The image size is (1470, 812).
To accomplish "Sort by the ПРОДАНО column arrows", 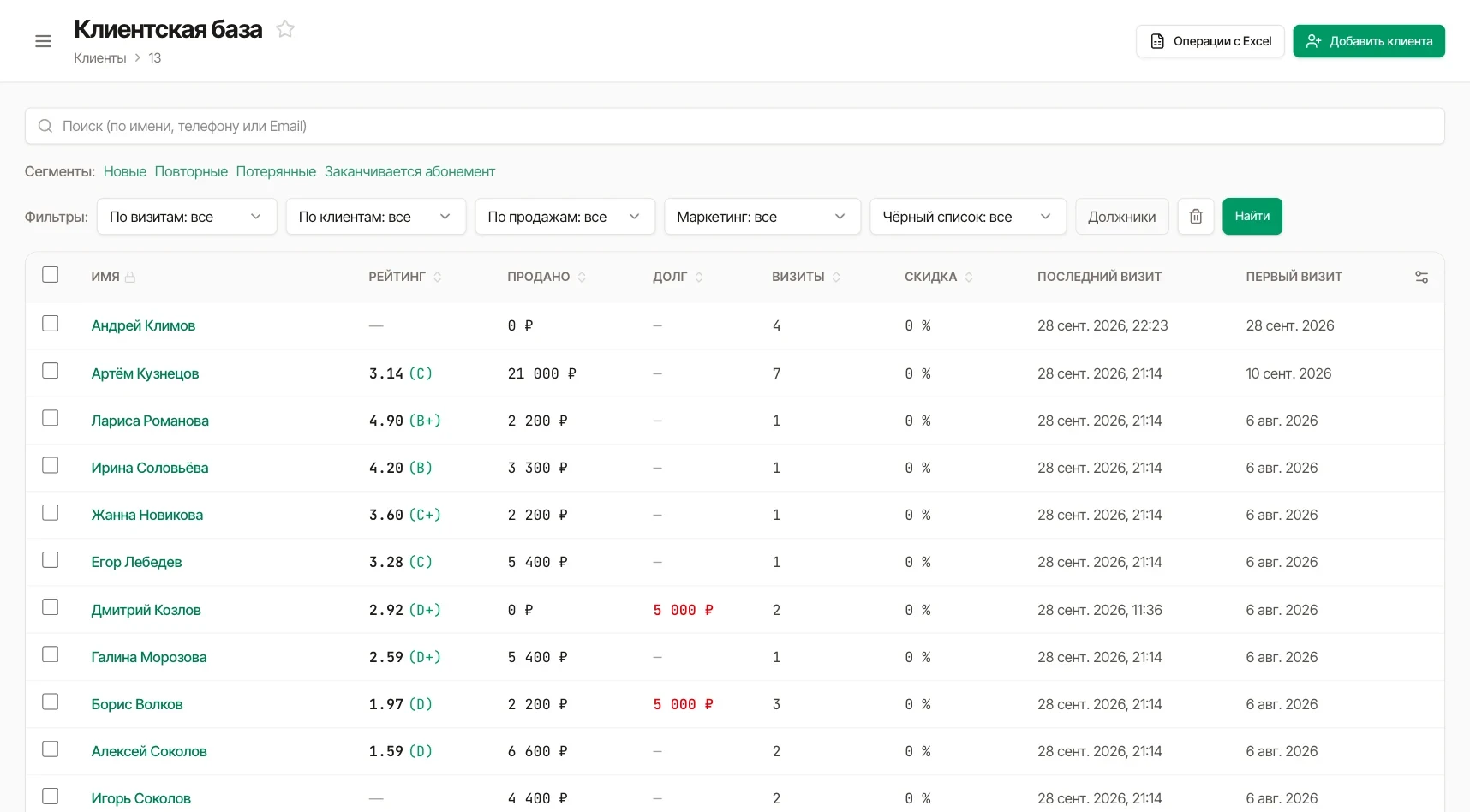I will pos(582,277).
